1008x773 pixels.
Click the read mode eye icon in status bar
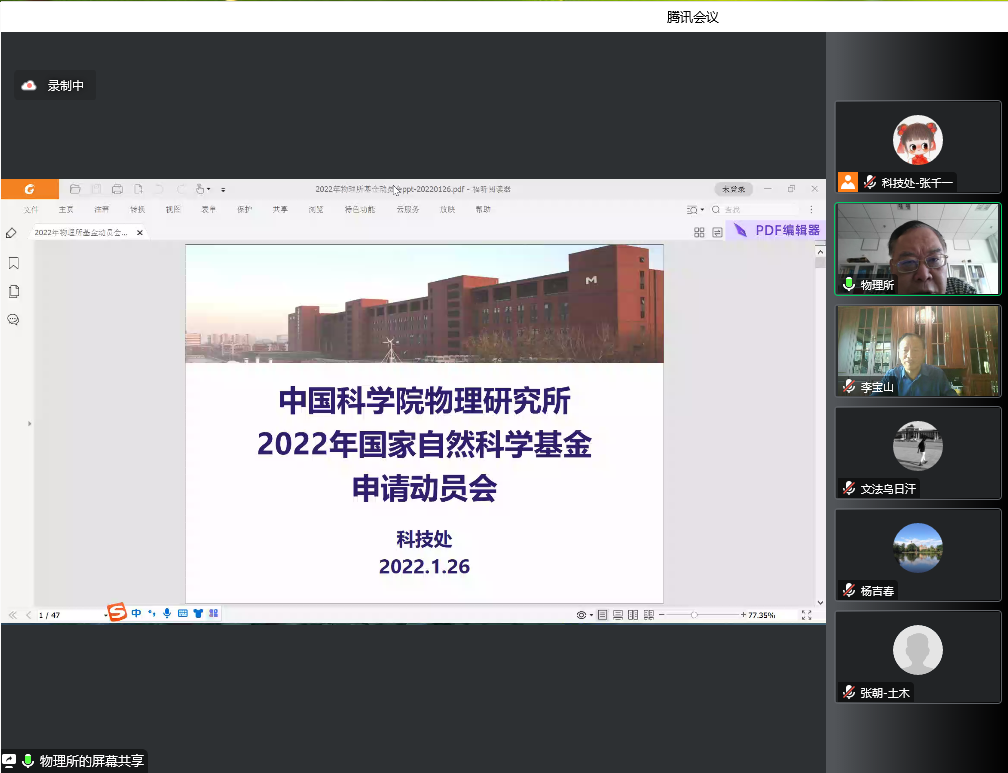tap(581, 614)
